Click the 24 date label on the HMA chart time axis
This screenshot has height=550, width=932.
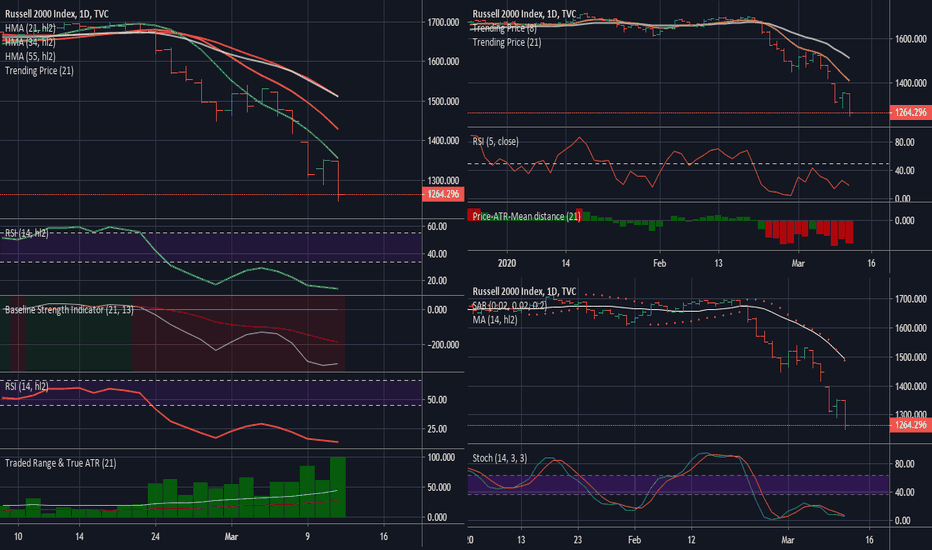[x=155, y=536]
